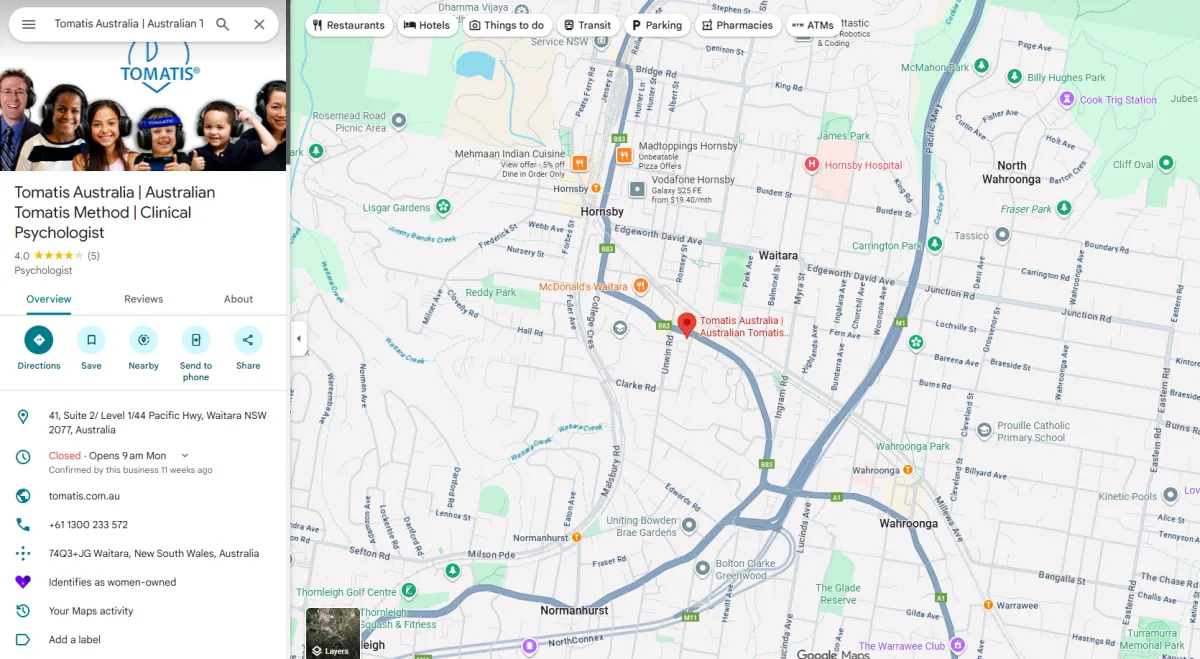Click Mehmaan Indian Cuisine restaurant marker
Screen dimensions: 1200x659
point(579,163)
